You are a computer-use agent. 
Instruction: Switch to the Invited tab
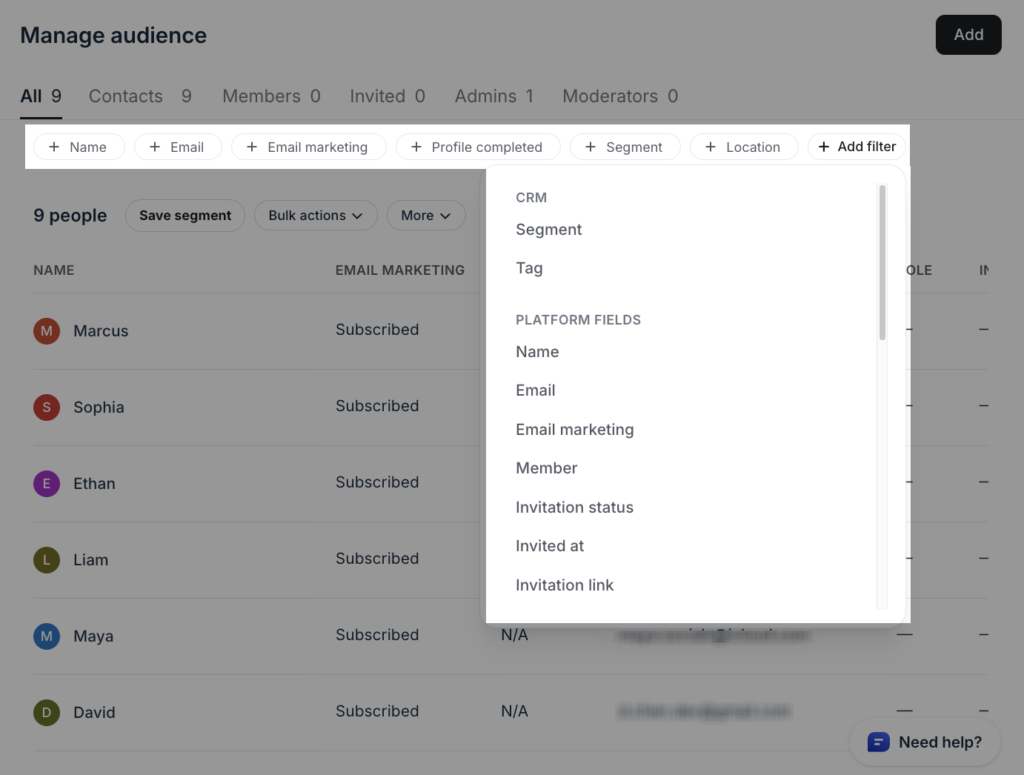[387, 96]
